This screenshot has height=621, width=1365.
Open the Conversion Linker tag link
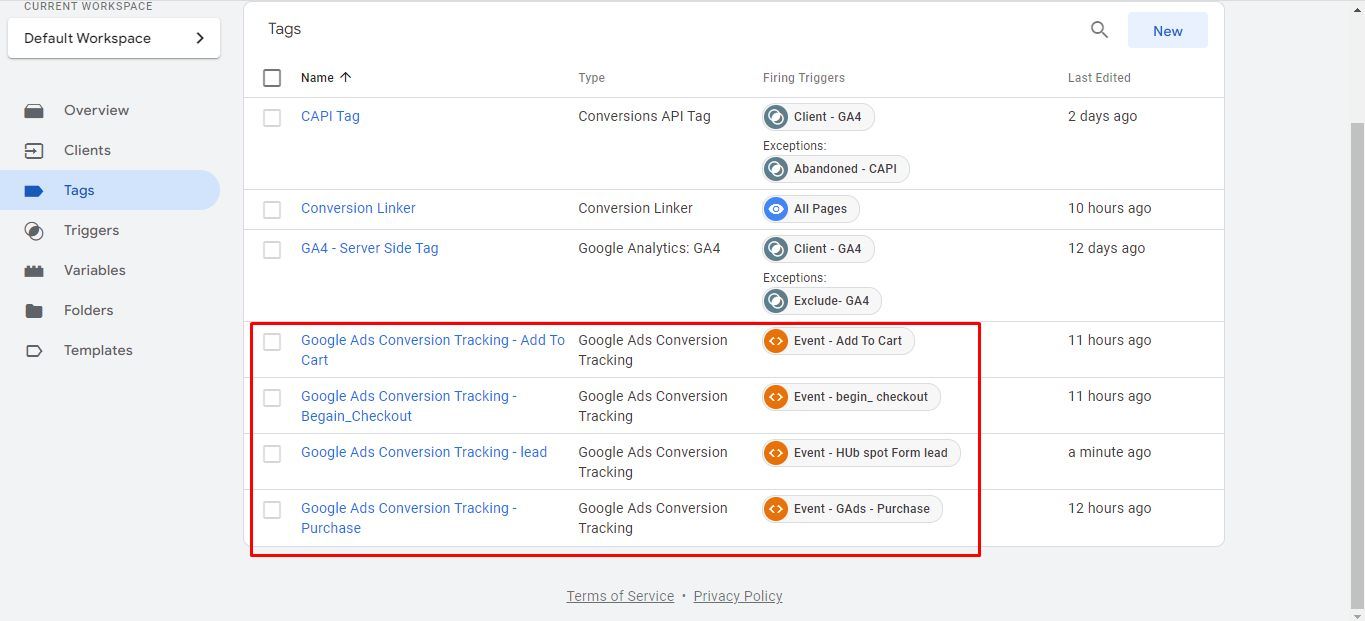coord(358,208)
